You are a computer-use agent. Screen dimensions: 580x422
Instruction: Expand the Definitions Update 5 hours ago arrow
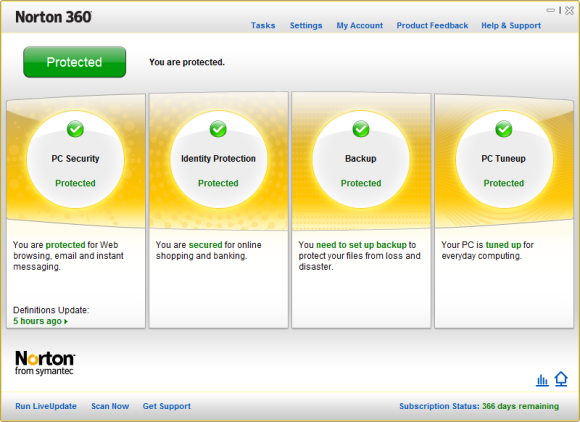point(65,321)
